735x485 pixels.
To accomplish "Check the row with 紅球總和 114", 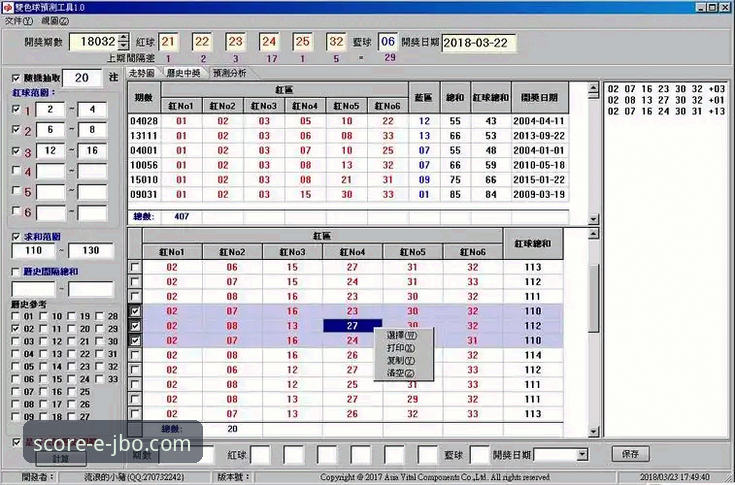I will tap(135, 355).
